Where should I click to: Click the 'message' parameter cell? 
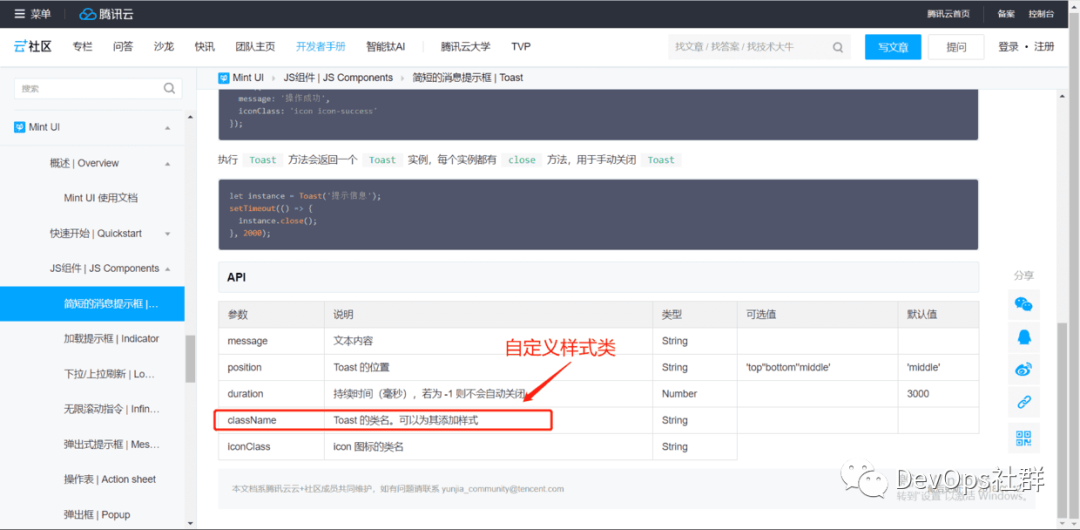pos(271,340)
